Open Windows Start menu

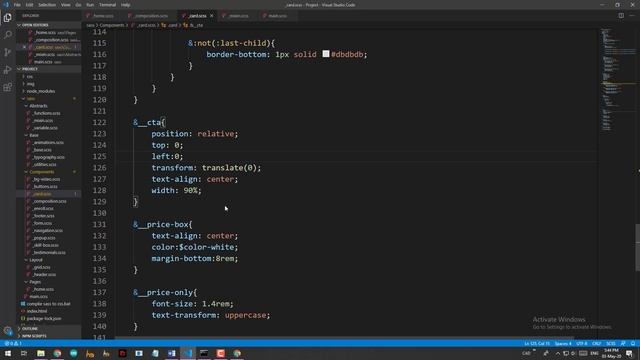[8, 353]
